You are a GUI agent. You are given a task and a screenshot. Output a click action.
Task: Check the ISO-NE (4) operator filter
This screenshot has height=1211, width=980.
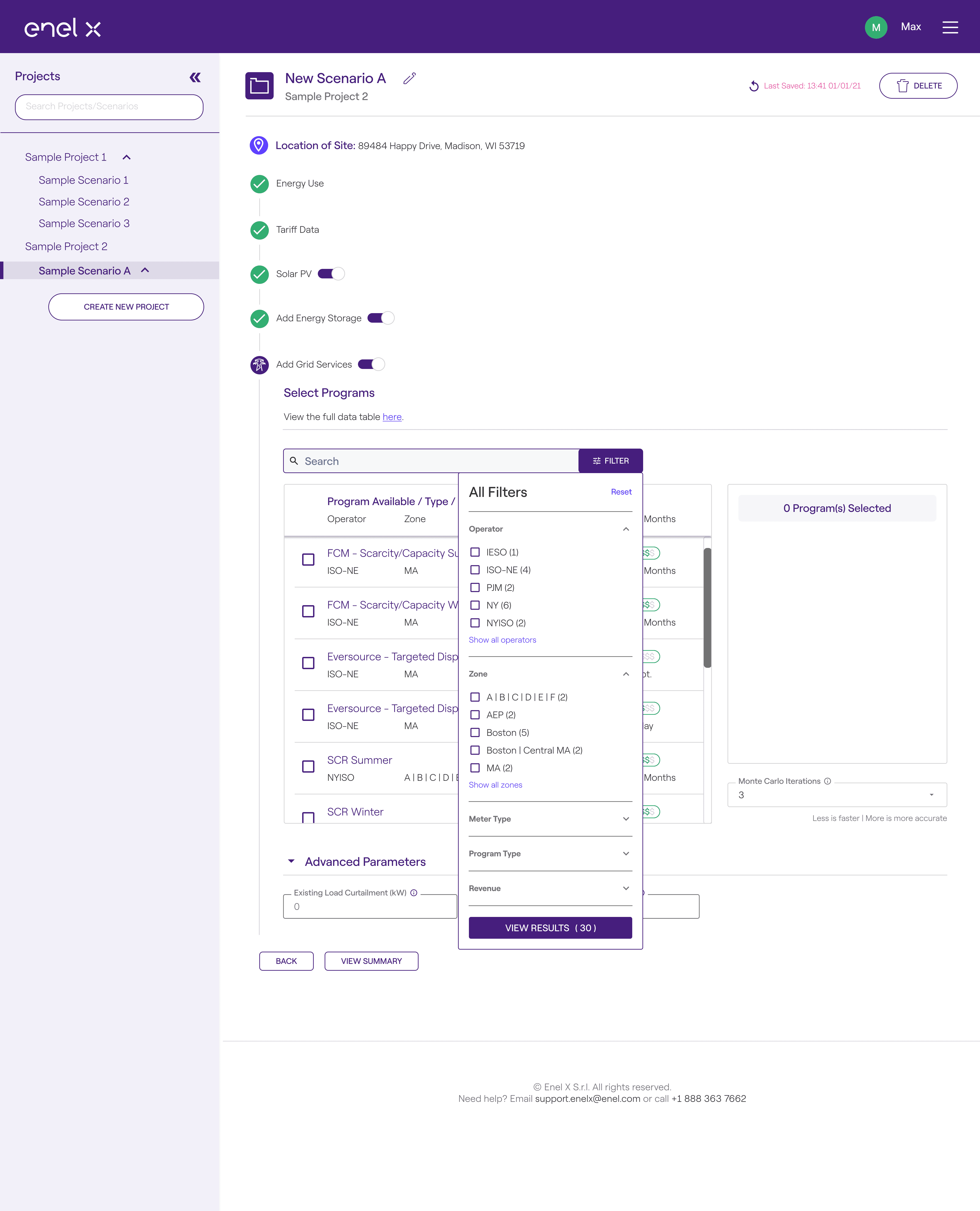(475, 570)
